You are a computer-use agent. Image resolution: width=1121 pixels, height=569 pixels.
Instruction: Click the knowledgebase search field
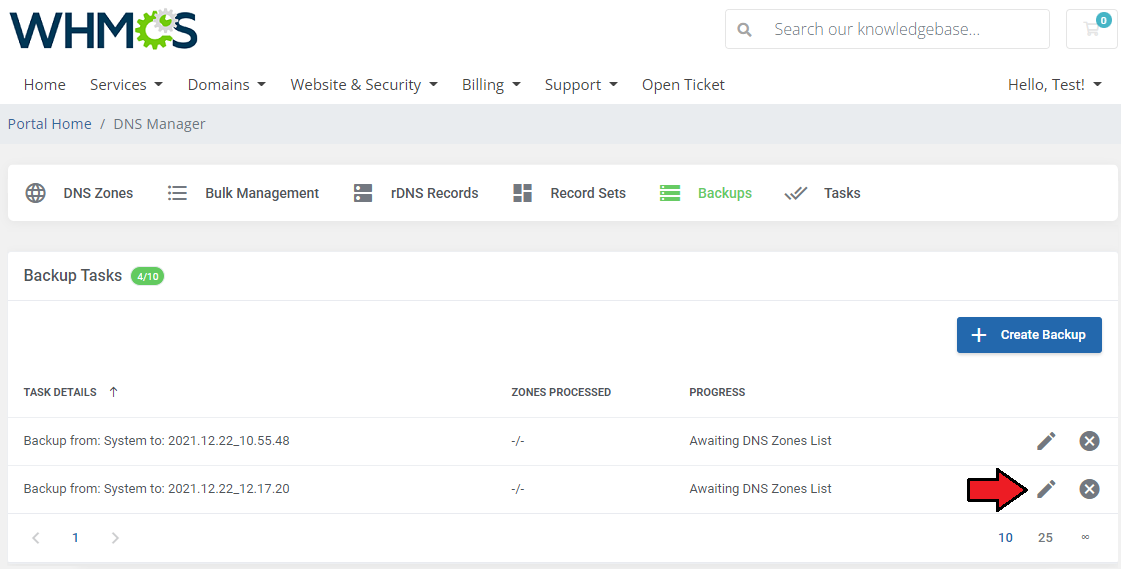pos(887,29)
